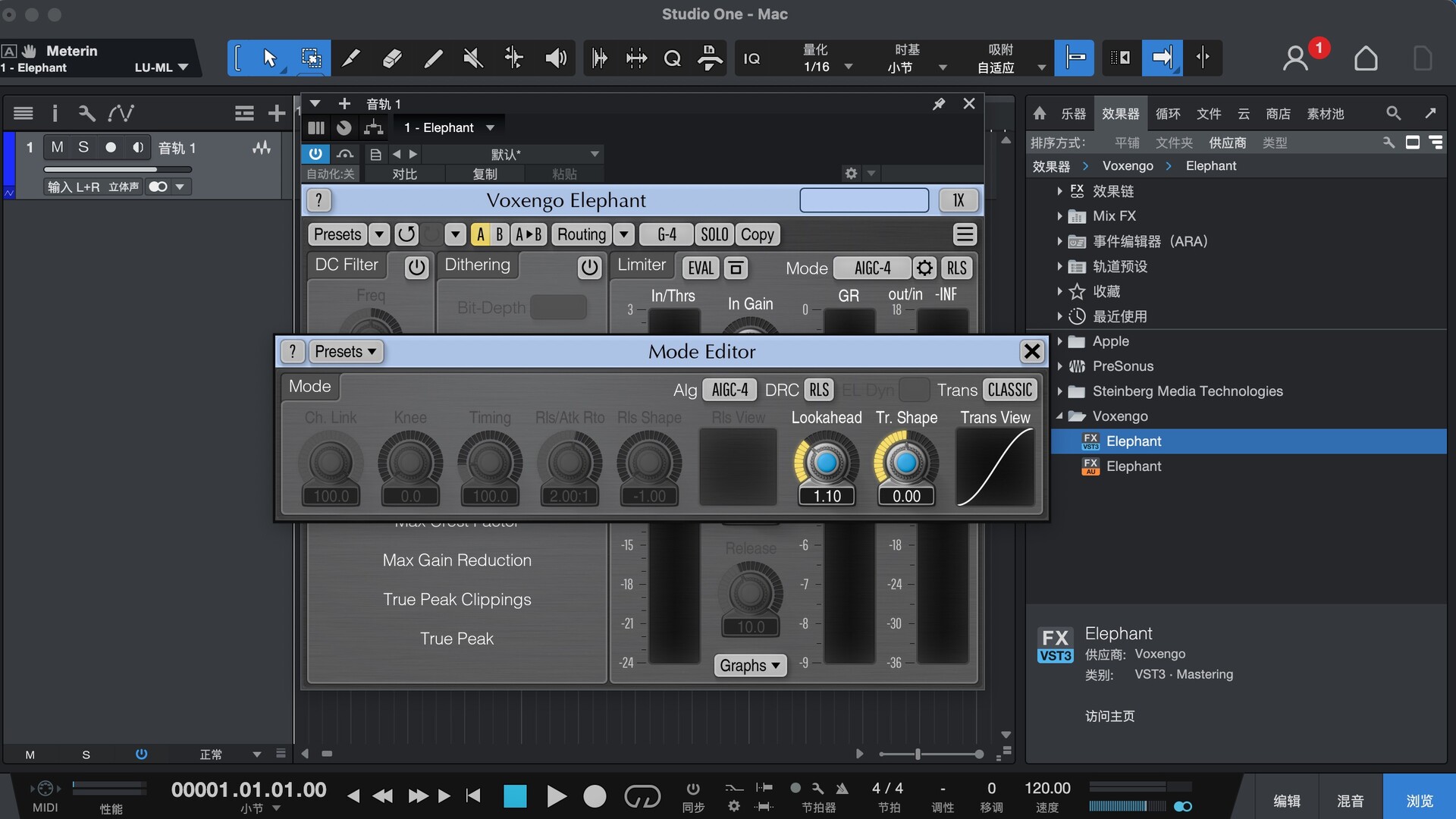The image size is (1456, 819).
Task: Open the Graphs dropdown
Action: tap(749, 665)
